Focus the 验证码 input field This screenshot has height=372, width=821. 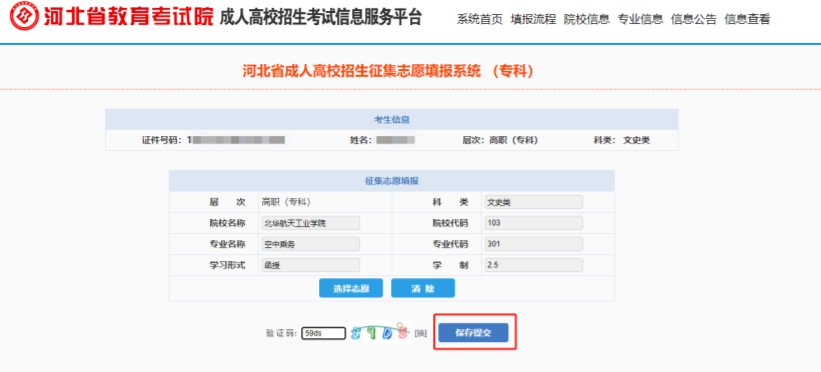(324, 333)
